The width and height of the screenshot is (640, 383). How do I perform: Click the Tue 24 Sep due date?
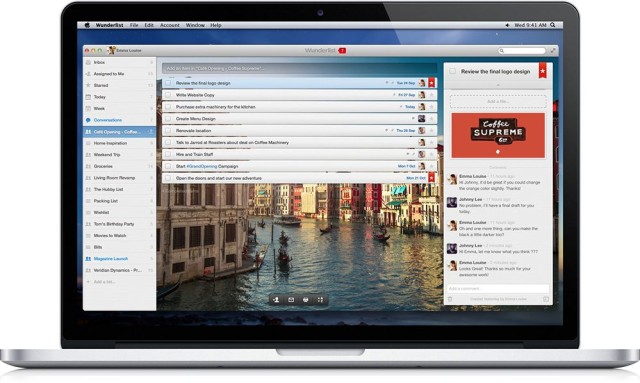click(406, 83)
